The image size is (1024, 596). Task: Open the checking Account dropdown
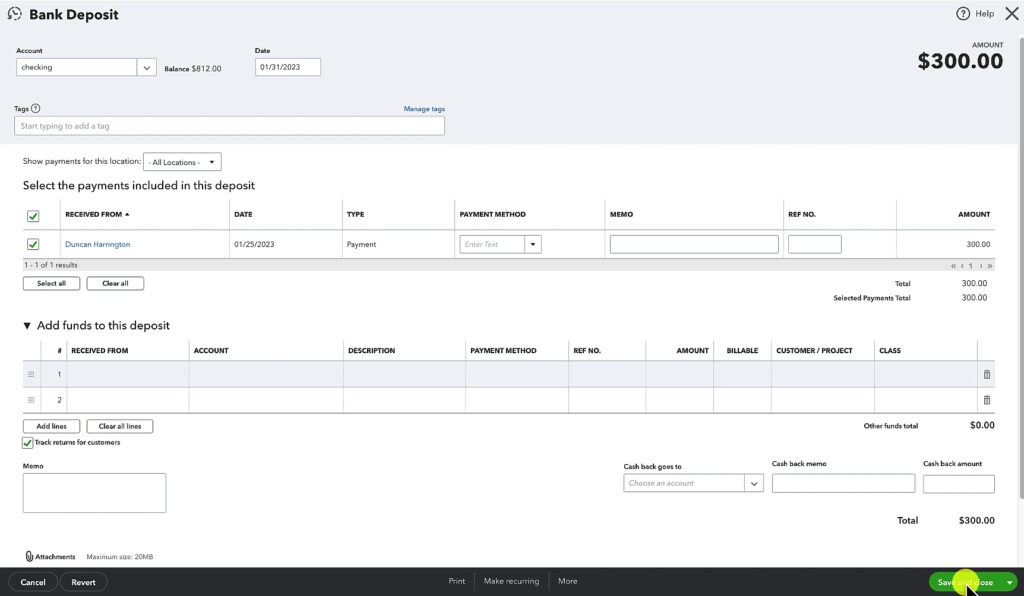click(x=146, y=66)
